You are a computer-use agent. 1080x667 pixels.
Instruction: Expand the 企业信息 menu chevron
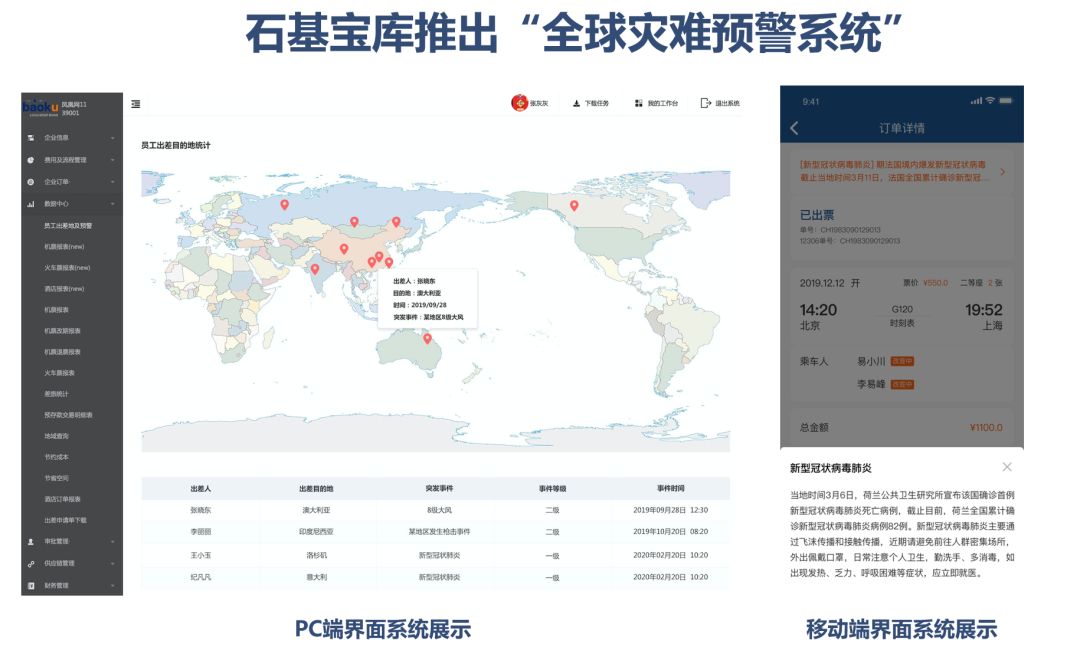(x=112, y=138)
